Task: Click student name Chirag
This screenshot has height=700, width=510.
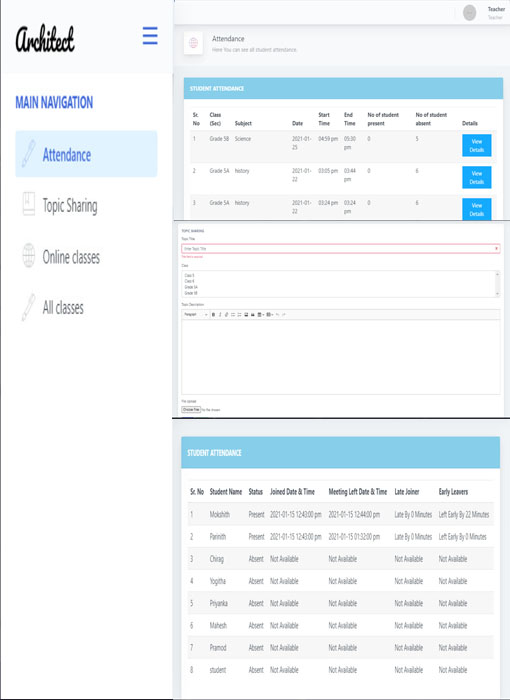Action: (x=217, y=559)
